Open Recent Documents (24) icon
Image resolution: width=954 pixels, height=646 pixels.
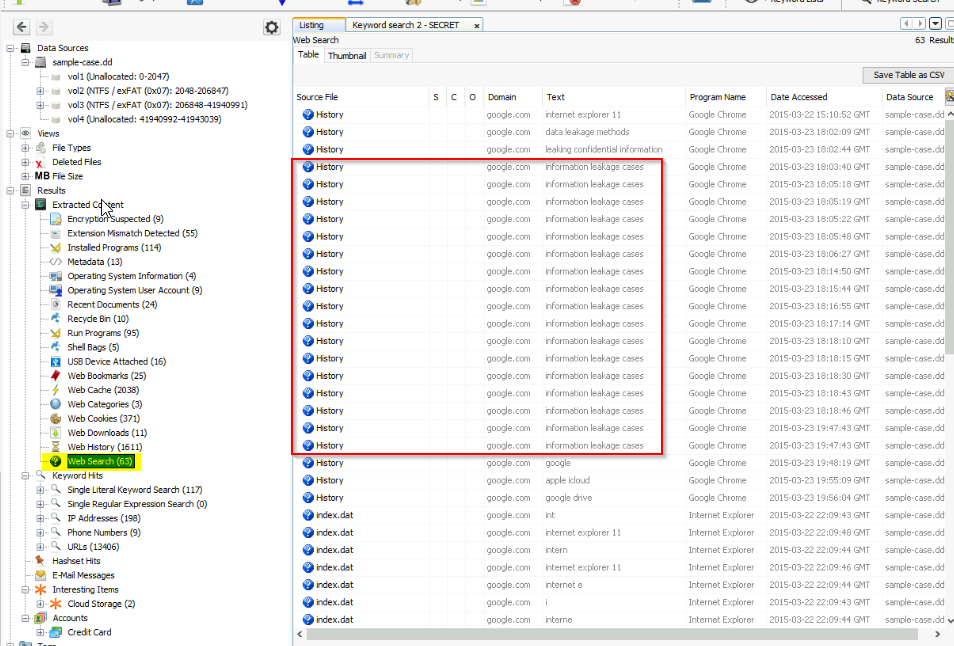(x=55, y=304)
